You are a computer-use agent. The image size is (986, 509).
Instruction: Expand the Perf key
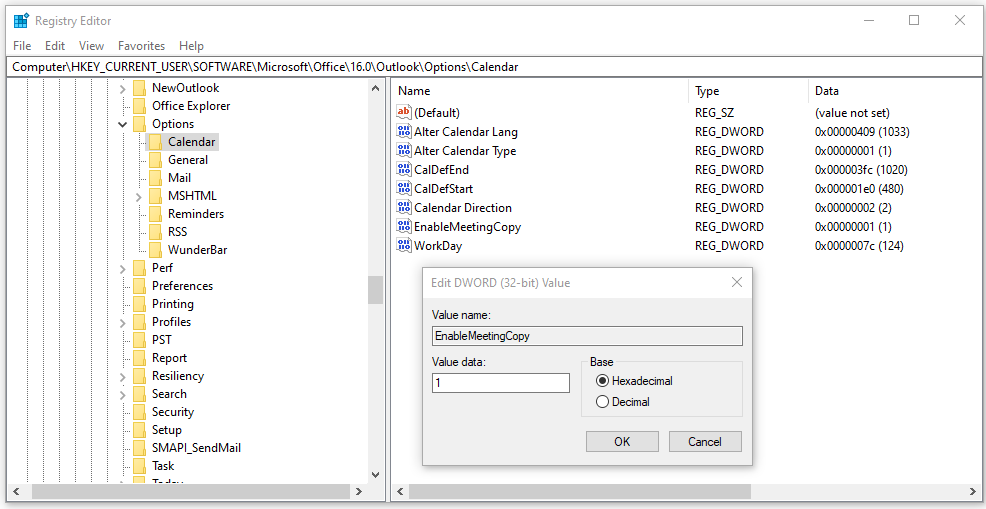click(123, 269)
